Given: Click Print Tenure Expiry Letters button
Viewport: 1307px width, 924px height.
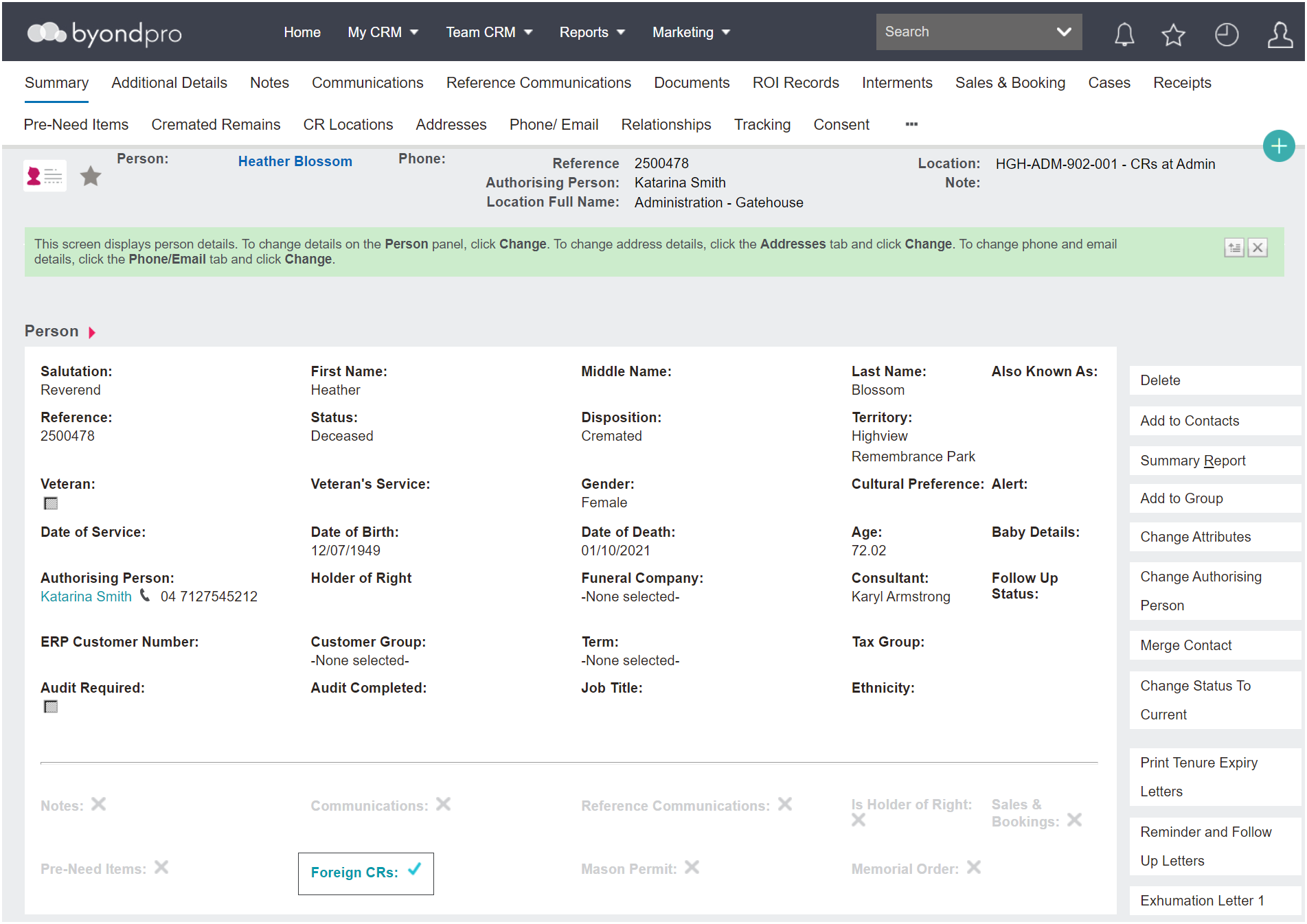Looking at the screenshot, I should [x=1215, y=777].
